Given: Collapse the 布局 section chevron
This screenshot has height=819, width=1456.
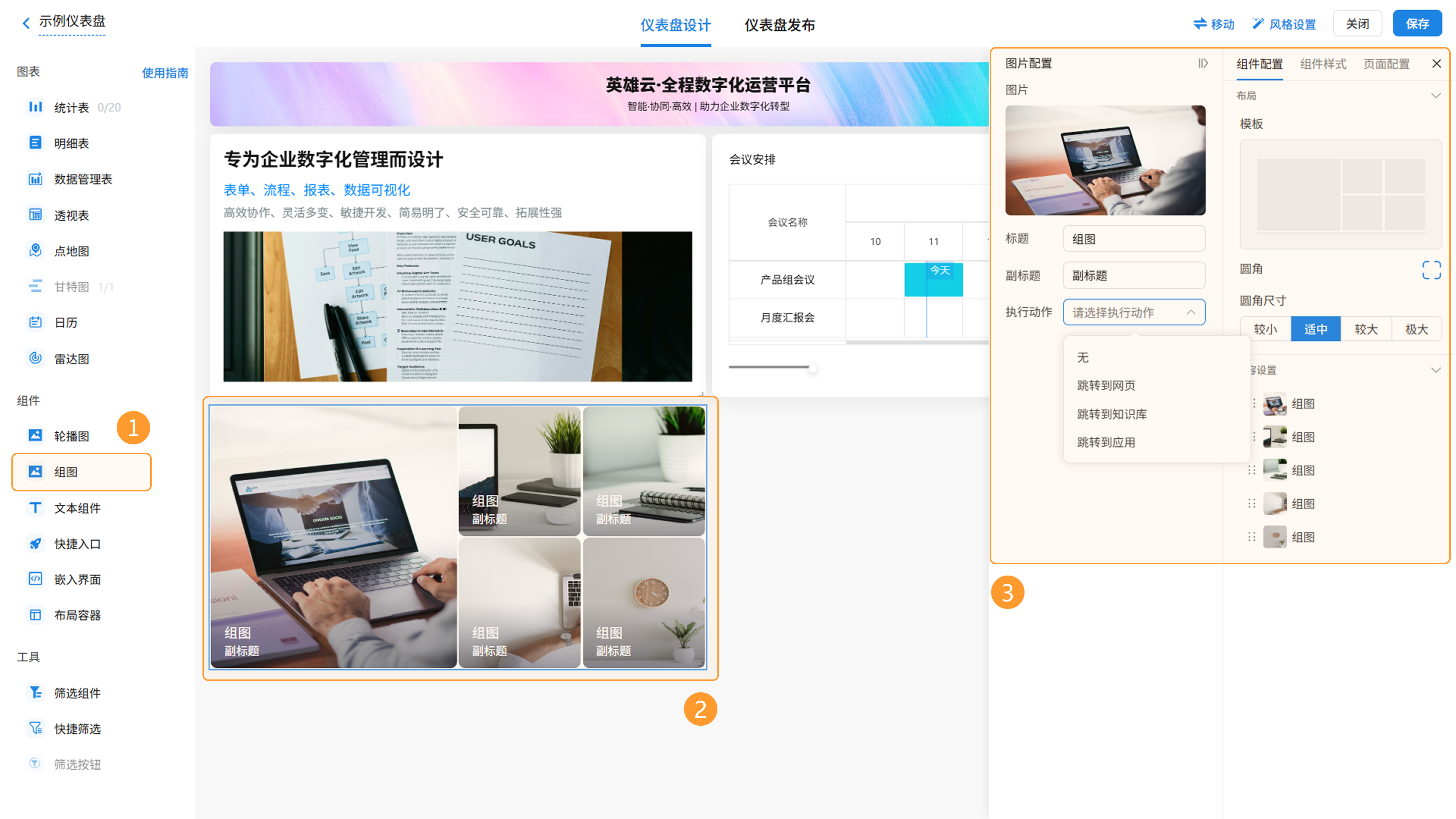Looking at the screenshot, I should pyautogui.click(x=1436, y=95).
